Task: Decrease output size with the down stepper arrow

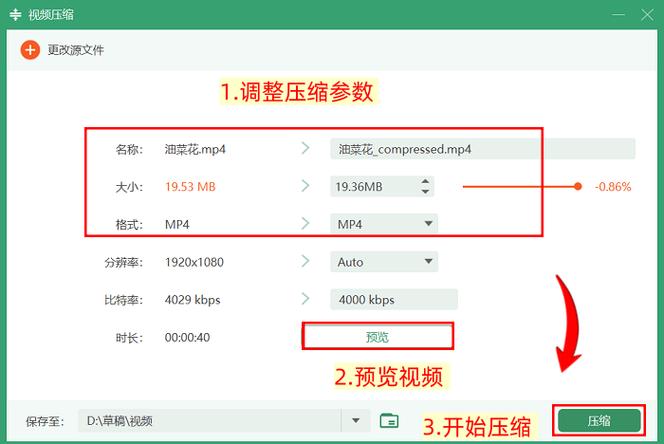Action: point(425,191)
